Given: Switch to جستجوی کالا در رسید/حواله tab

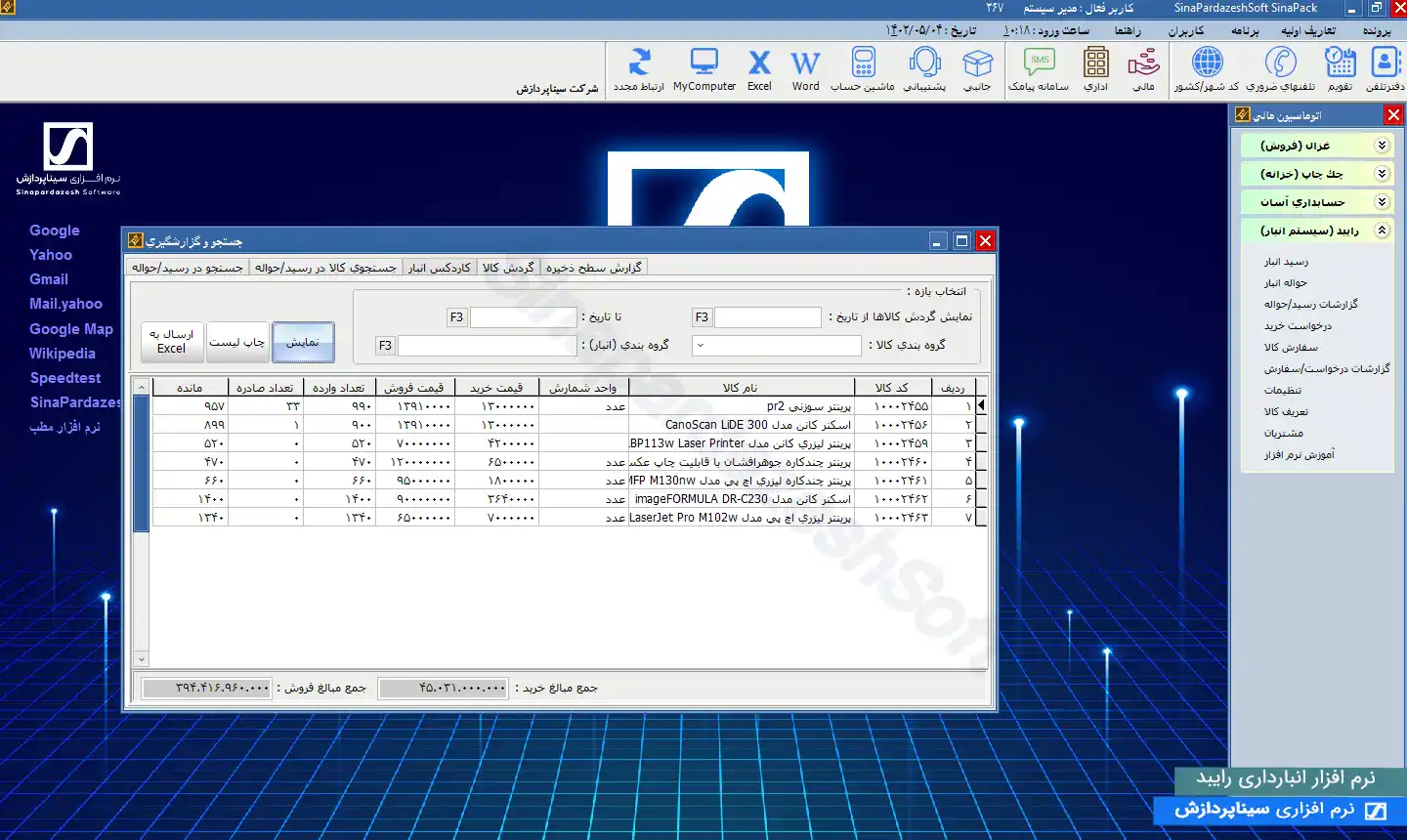Looking at the screenshot, I should pyautogui.click(x=325, y=268).
